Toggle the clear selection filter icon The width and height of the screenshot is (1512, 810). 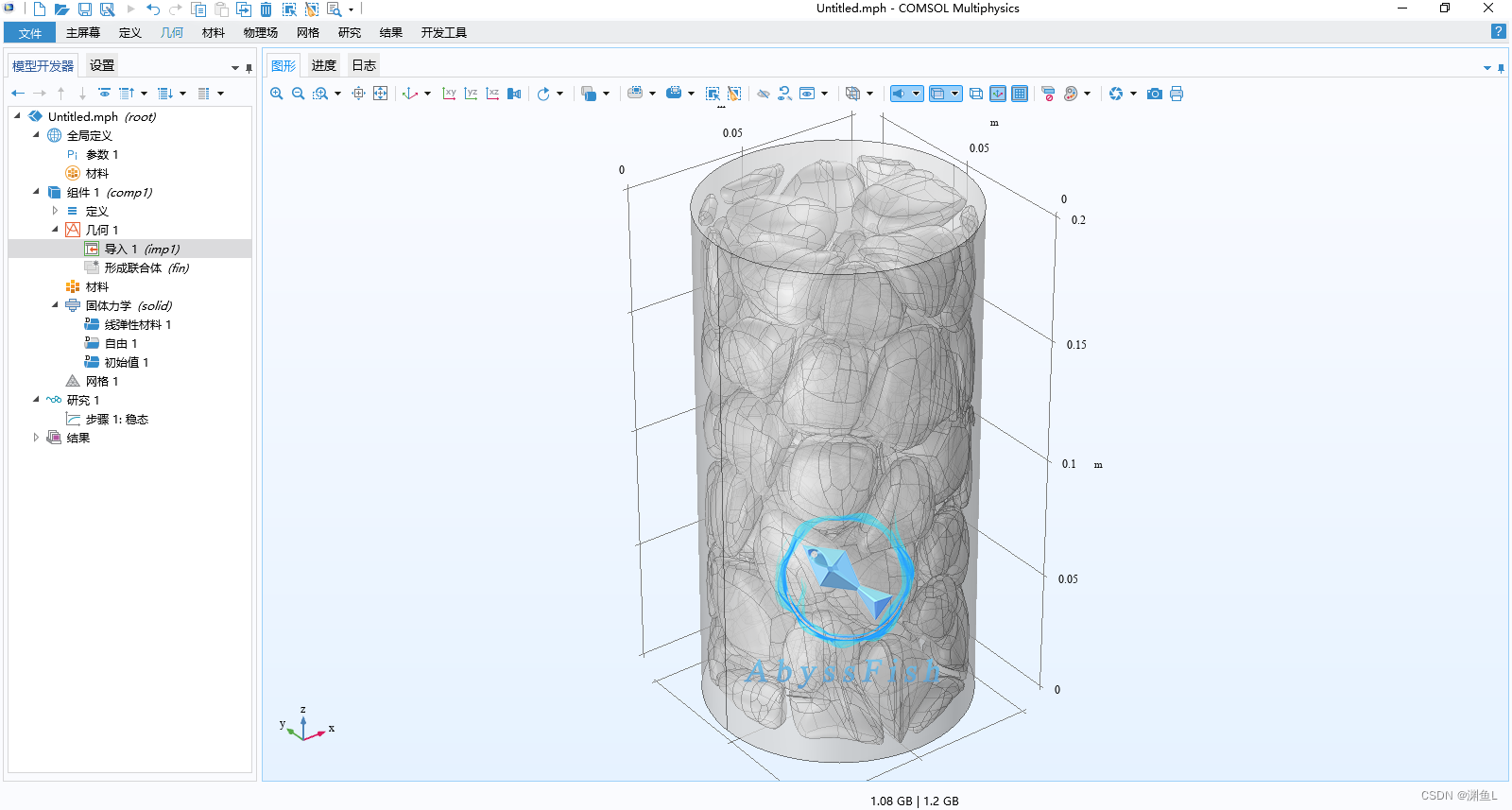pyautogui.click(x=1048, y=94)
